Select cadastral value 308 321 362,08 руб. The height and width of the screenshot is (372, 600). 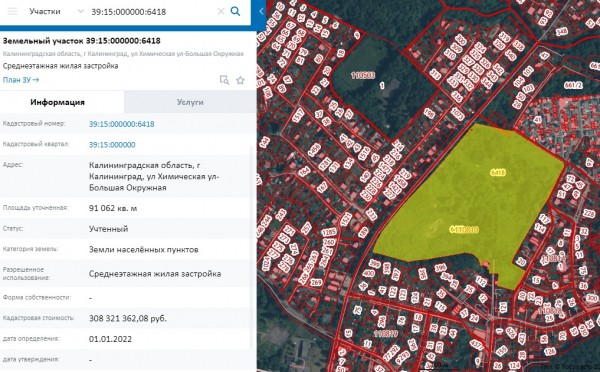click(x=128, y=318)
